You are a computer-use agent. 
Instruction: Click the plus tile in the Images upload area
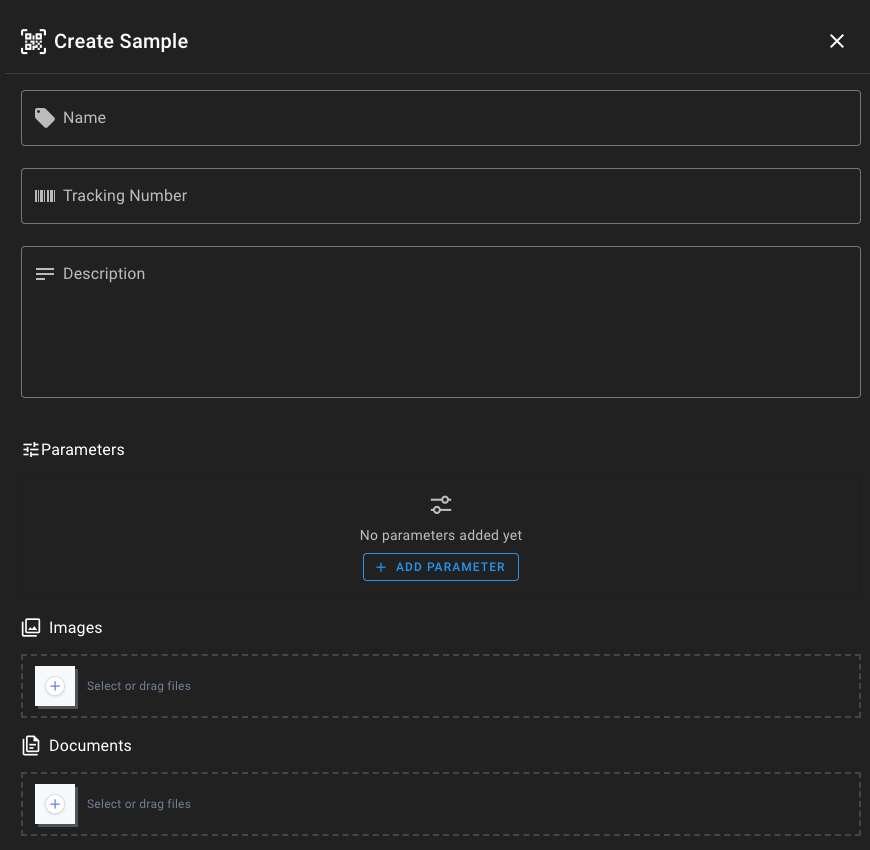point(55,686)
